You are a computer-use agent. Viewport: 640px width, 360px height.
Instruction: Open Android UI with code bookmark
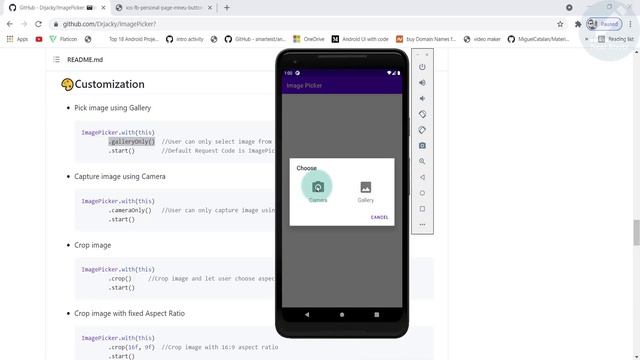(x=360, y=39)
